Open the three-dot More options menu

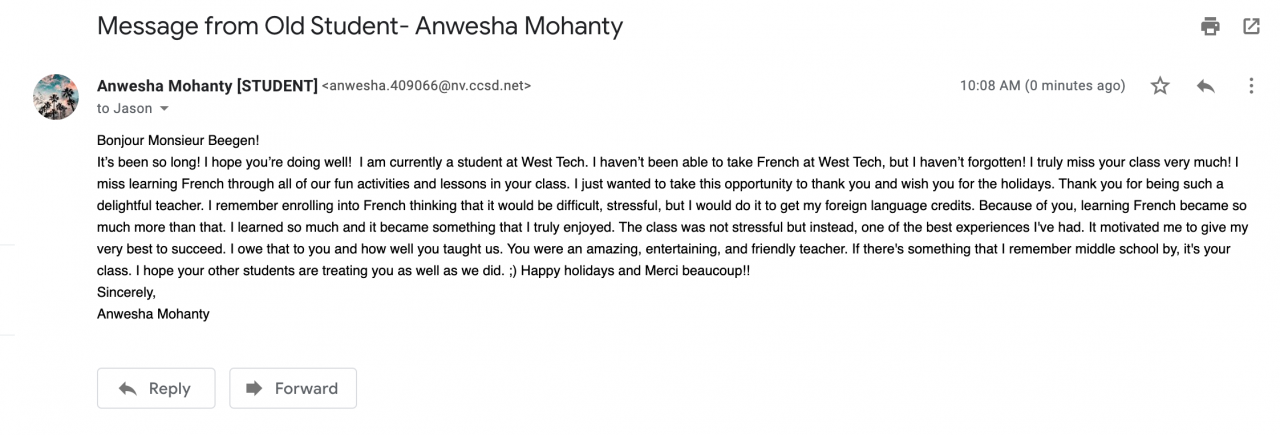coord(1251,86)
